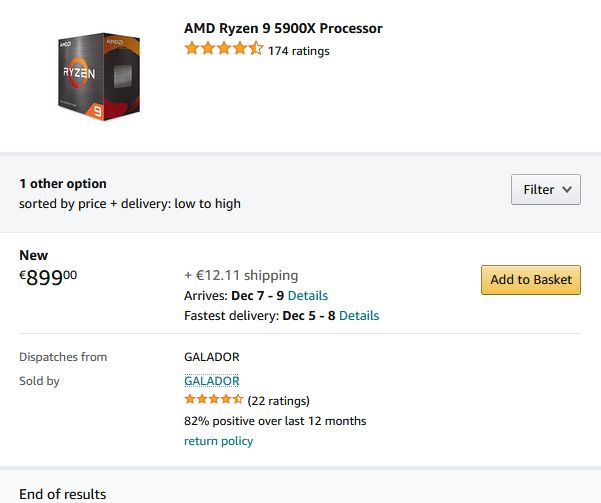Click the AMD Ryzen 9 product box image

99,76
